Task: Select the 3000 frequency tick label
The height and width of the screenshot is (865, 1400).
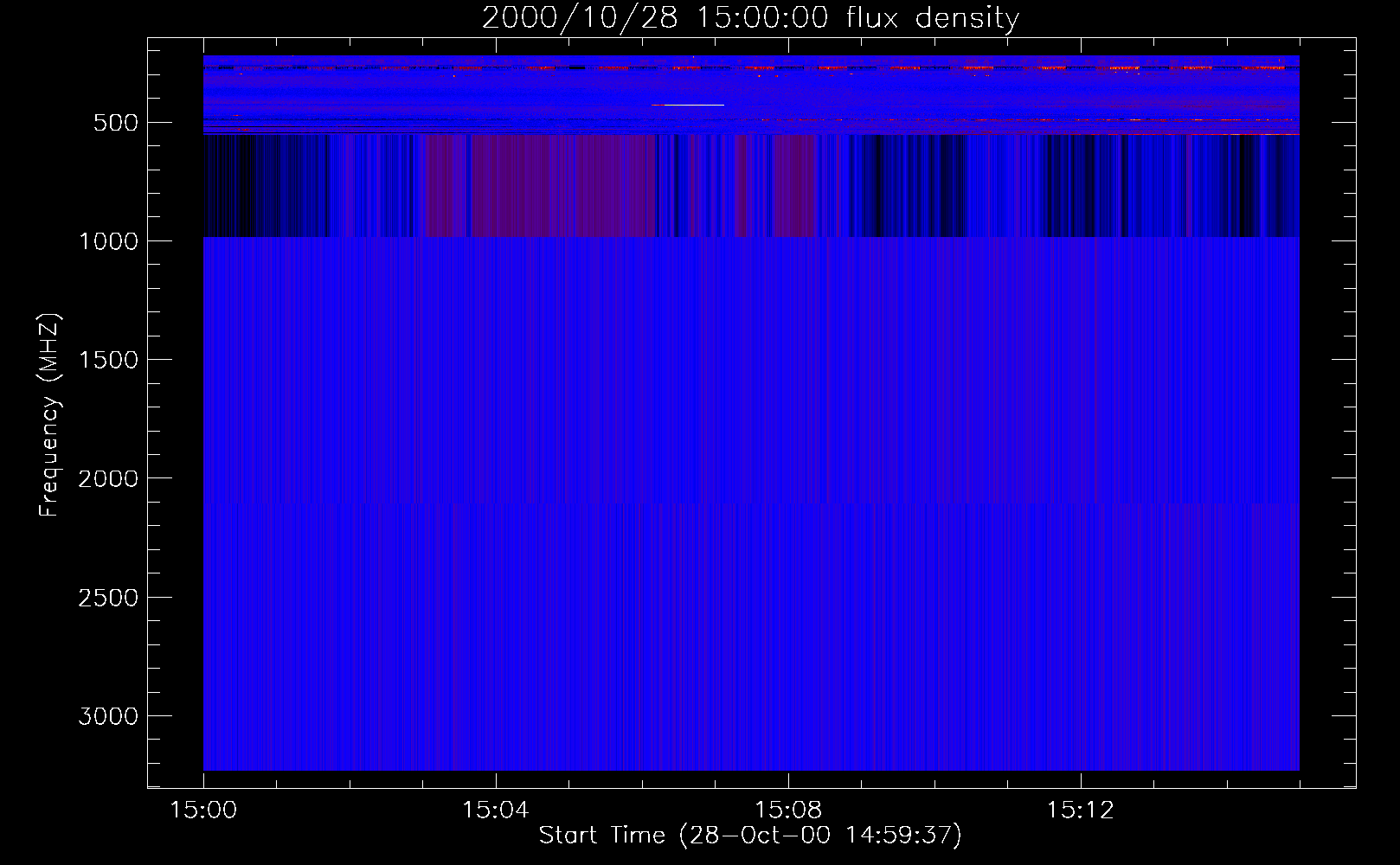Action: [108, 716]
